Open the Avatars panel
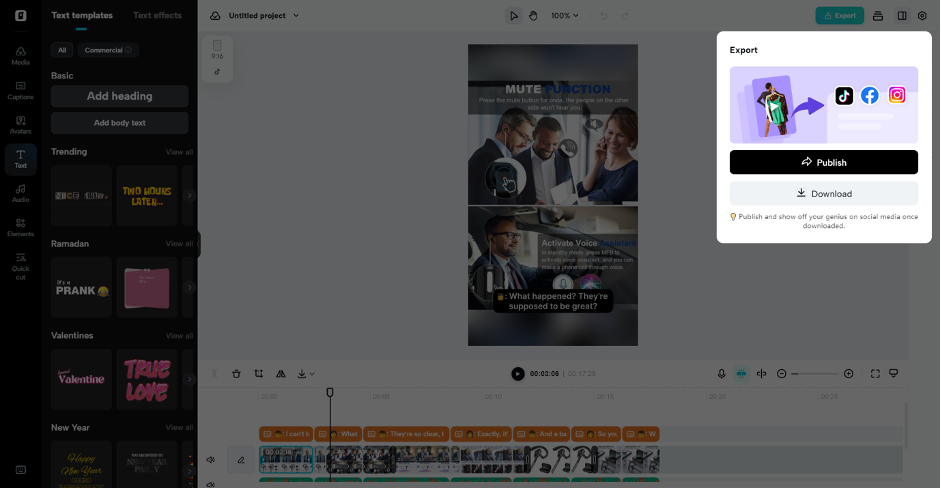 (x=20, y=124)
